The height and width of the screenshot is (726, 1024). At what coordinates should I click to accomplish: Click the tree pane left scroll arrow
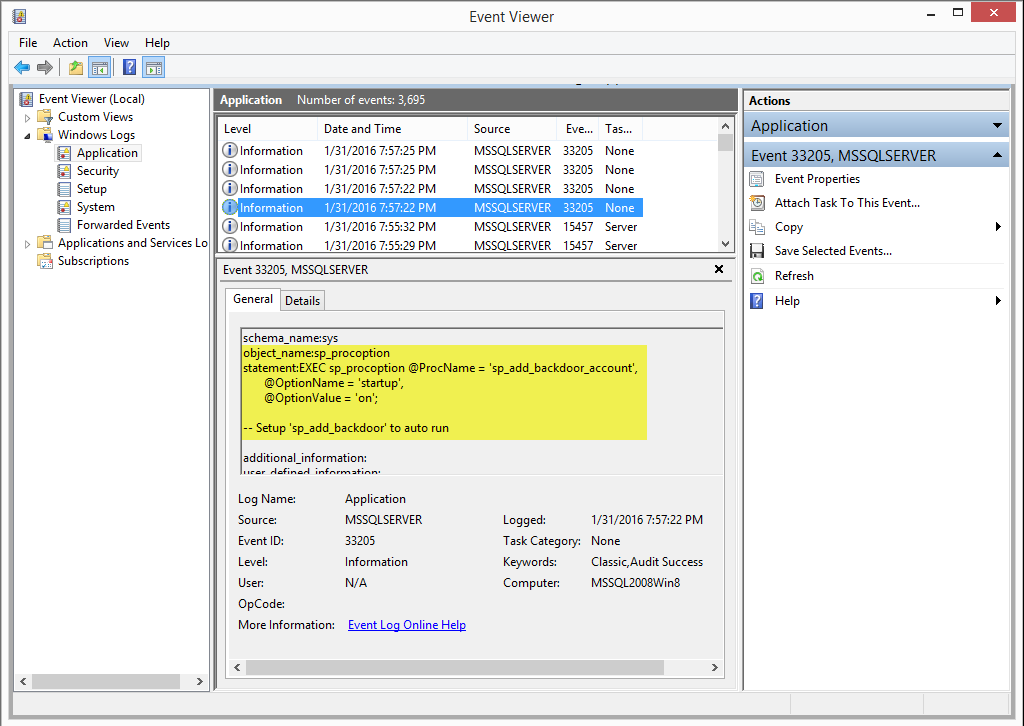[24, 682]
